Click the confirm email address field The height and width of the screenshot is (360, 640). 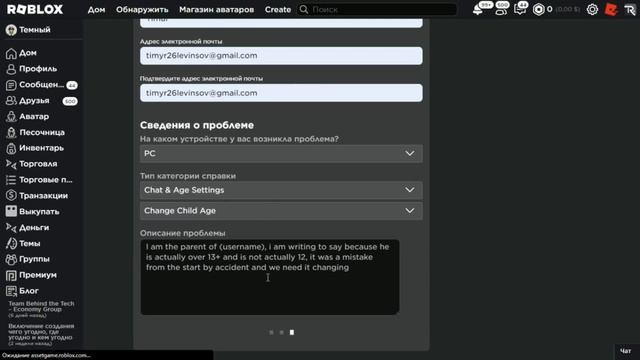tap(281, 93)
